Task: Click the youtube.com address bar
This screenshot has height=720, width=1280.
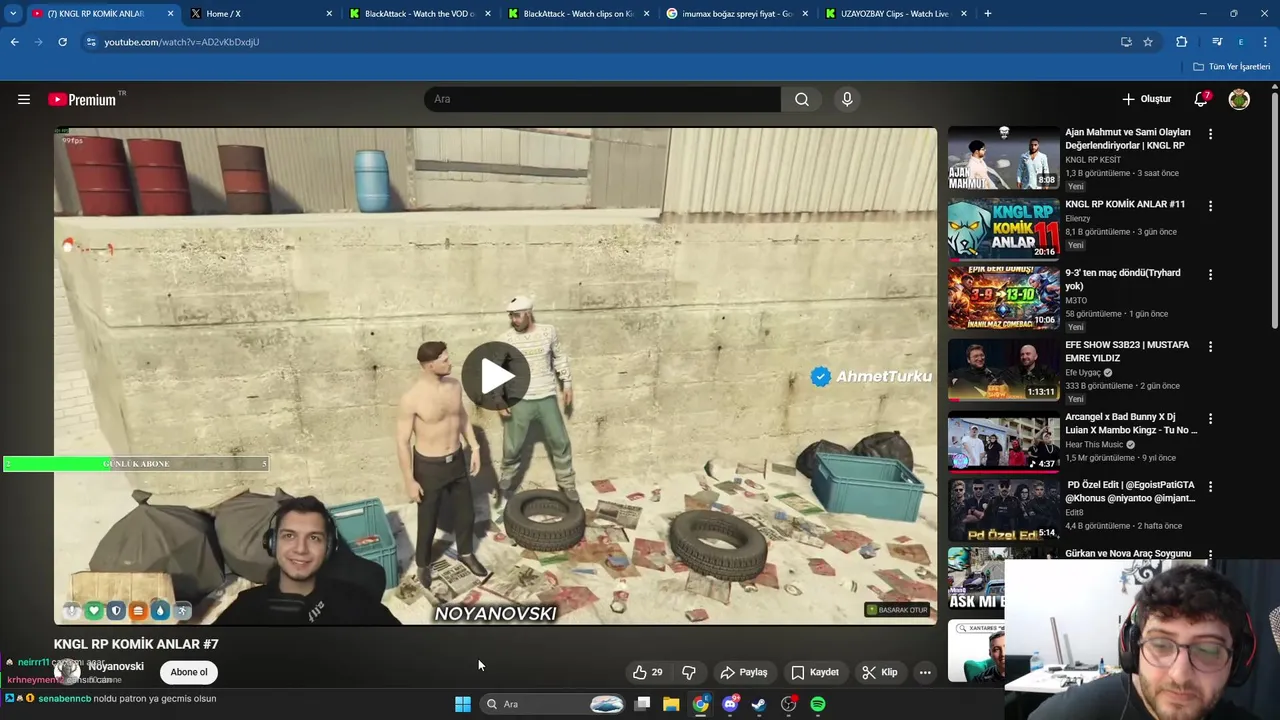Action: coord(600,42)
